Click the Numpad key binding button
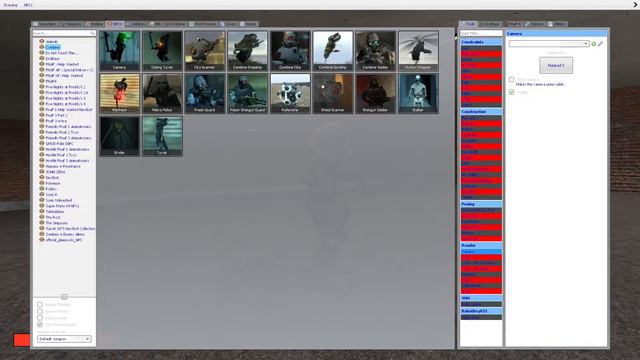Screen dimensions: 640x360 556,65
